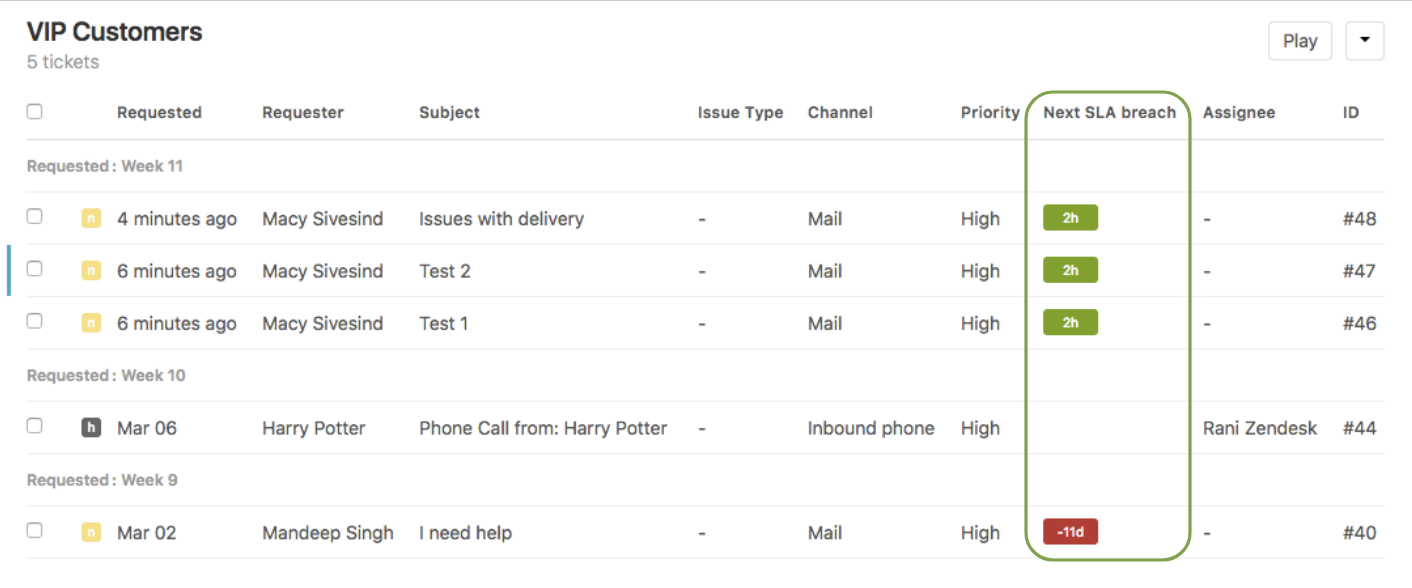Image resolution: width=1412 pixels, height=588 pixels.
Task: Click the green 2h SLA badge for ticket #46
Action: coord(1070,323)
